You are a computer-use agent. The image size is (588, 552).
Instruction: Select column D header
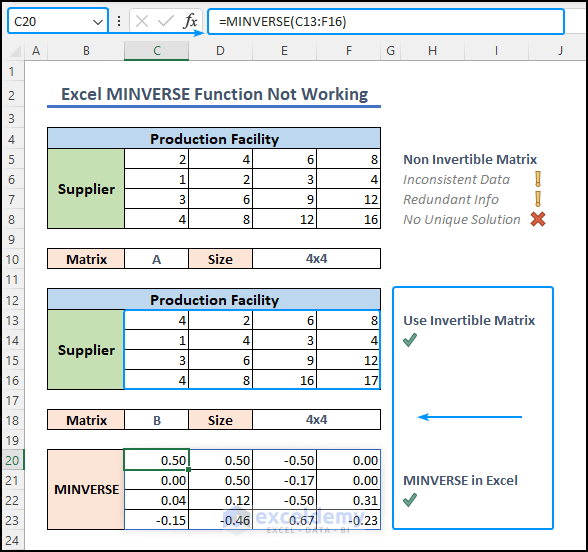[220, 51]
